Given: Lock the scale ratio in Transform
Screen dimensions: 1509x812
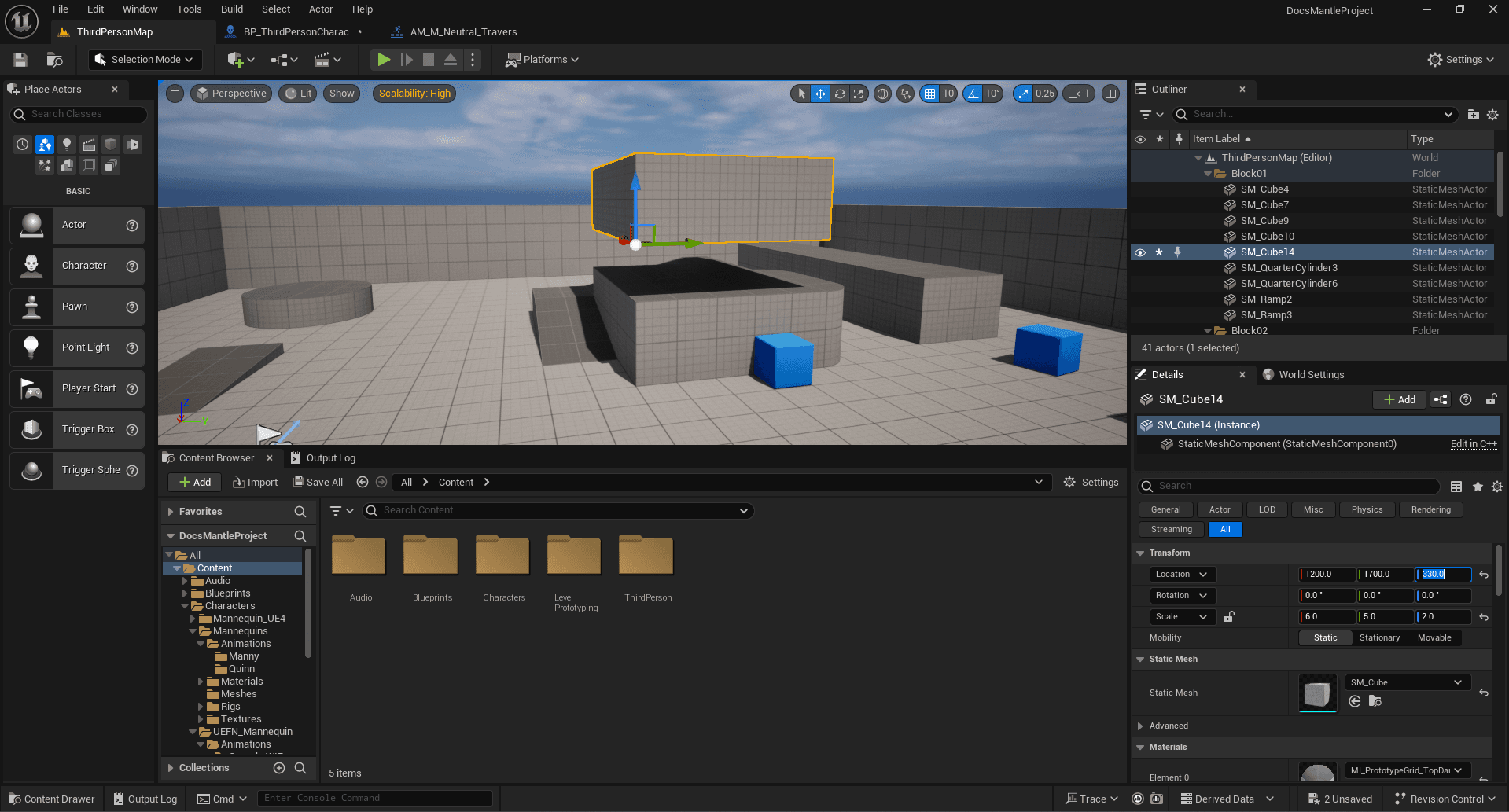Looking at the screenshot, I should coord(1229,617).
